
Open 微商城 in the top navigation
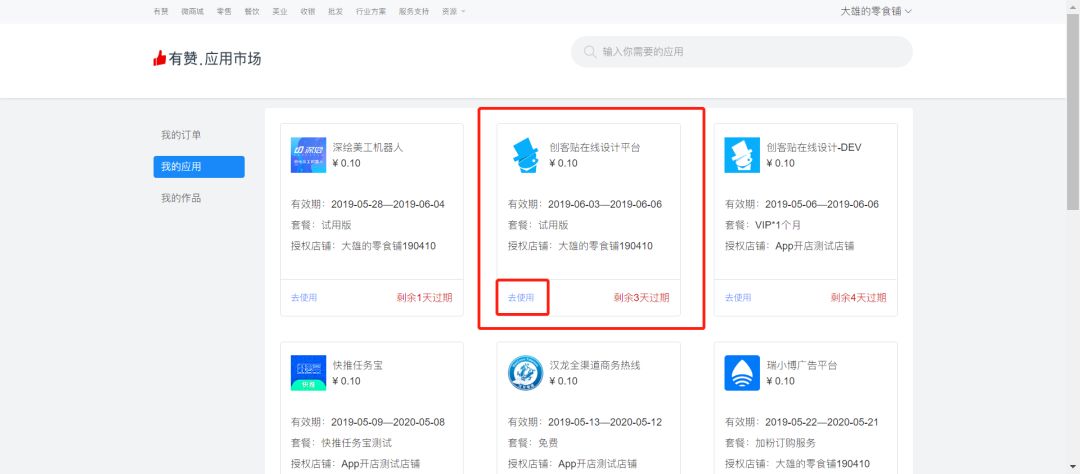point(192,11)
